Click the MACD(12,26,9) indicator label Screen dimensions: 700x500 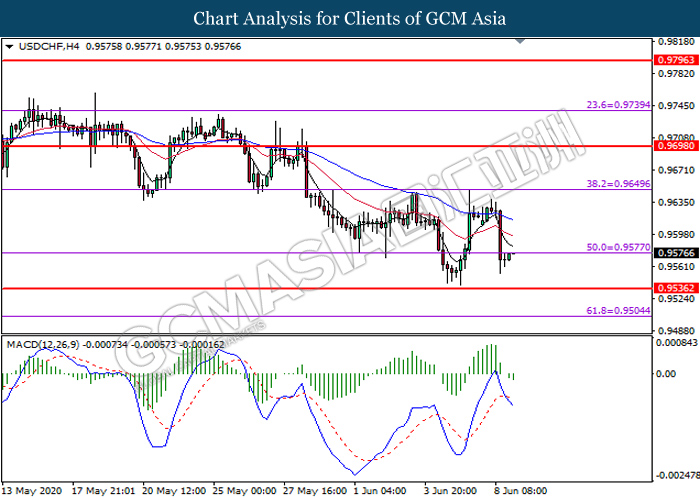(43, 344)
